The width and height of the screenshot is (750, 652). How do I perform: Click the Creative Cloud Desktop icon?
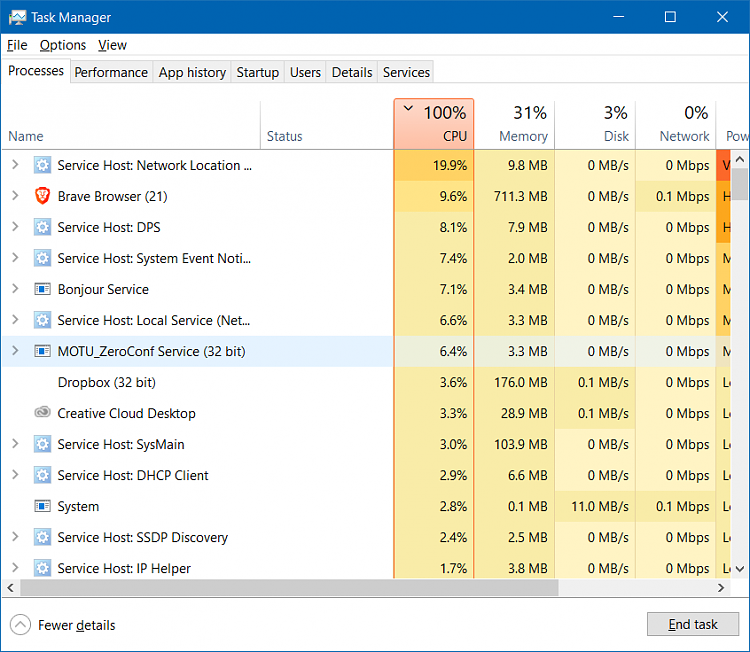[x=42, y=413]
